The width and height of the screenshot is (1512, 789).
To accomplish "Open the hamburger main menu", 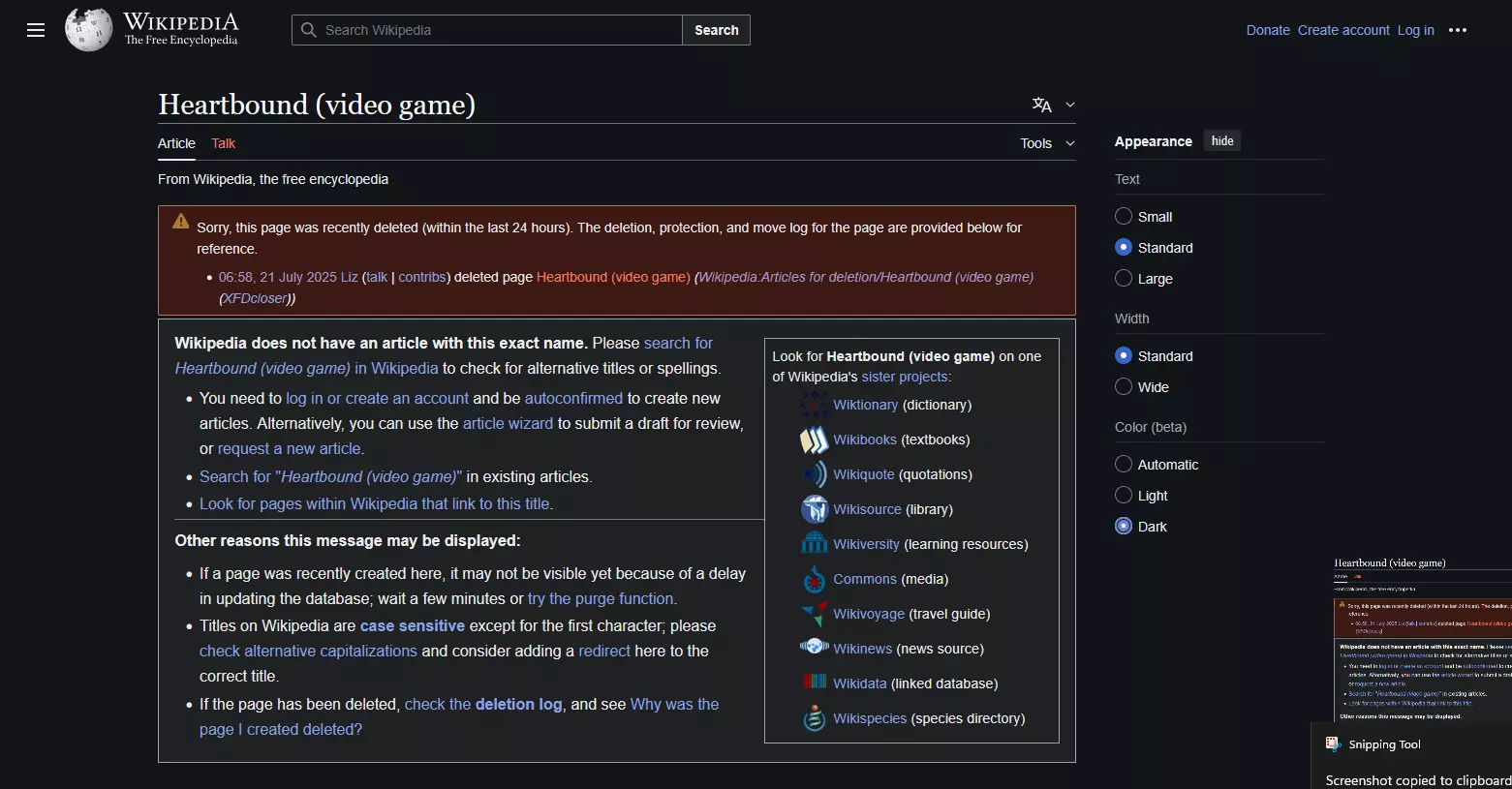I will tap(36, 30).
